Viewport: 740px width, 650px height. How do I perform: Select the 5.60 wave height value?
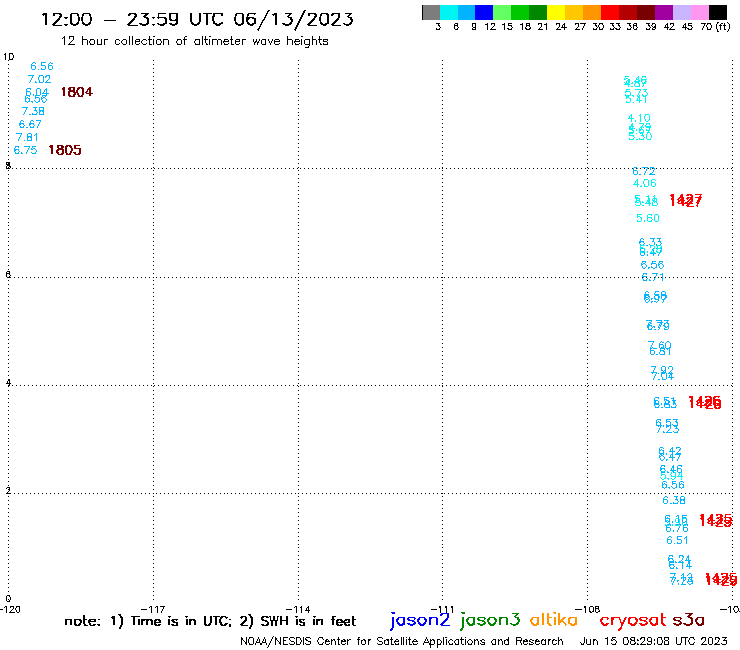pos(648,218)
